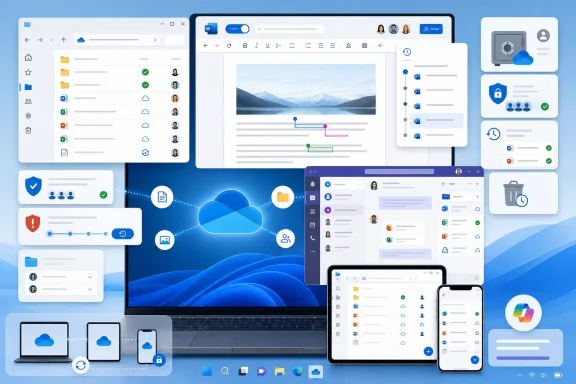576x384 pixels.
Task: Open the Recycle bin icon in explorer sidebar
Action: (28, 130)
